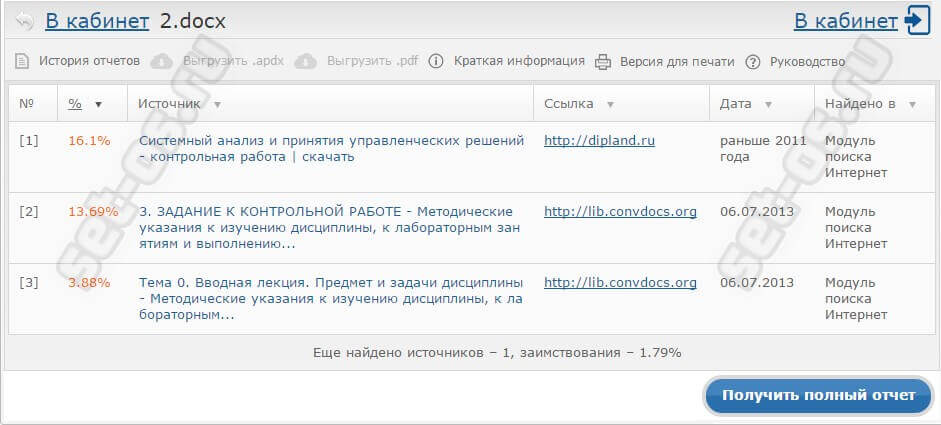
Task: Click the Ссылка column header label
Action: point(569,104)
